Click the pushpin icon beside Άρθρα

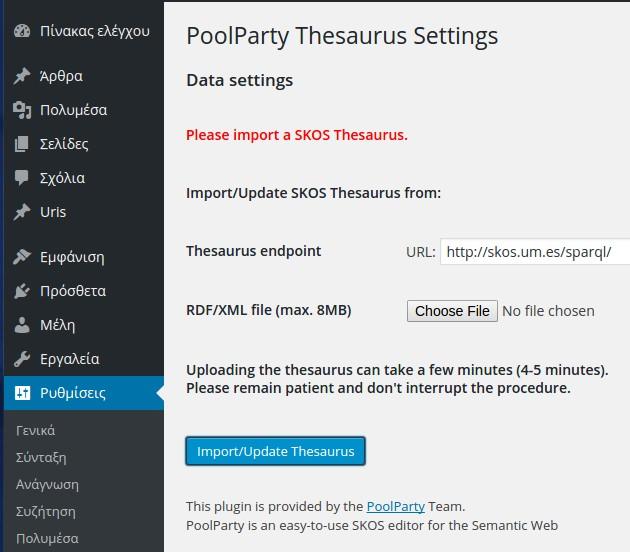point(22,76)
